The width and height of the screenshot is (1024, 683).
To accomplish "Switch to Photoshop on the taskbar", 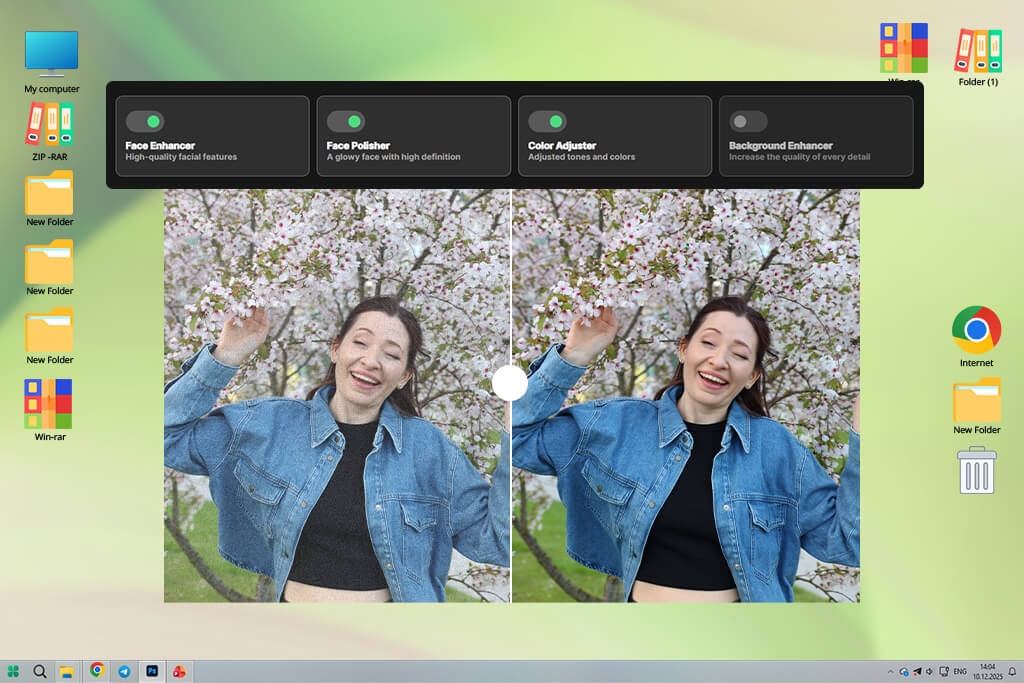I will (152, 671).
